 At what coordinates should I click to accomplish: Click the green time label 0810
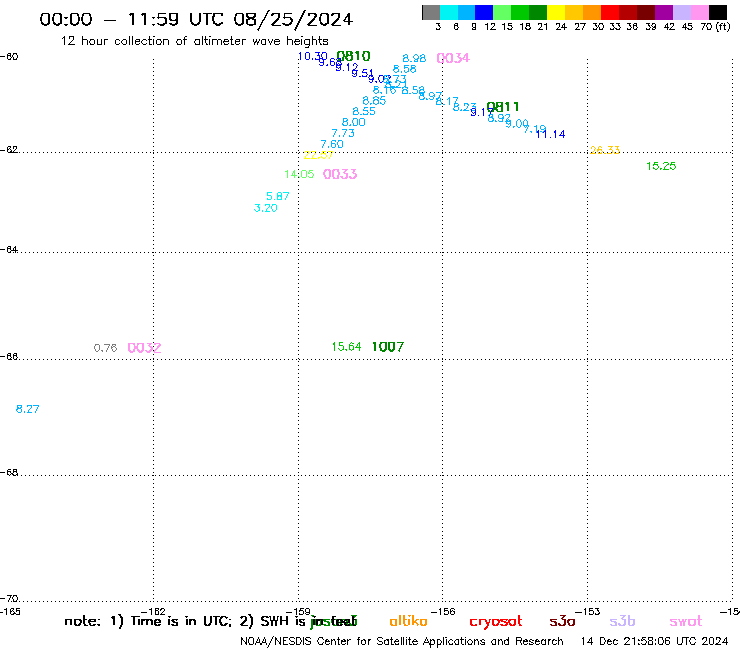point(353,56)
